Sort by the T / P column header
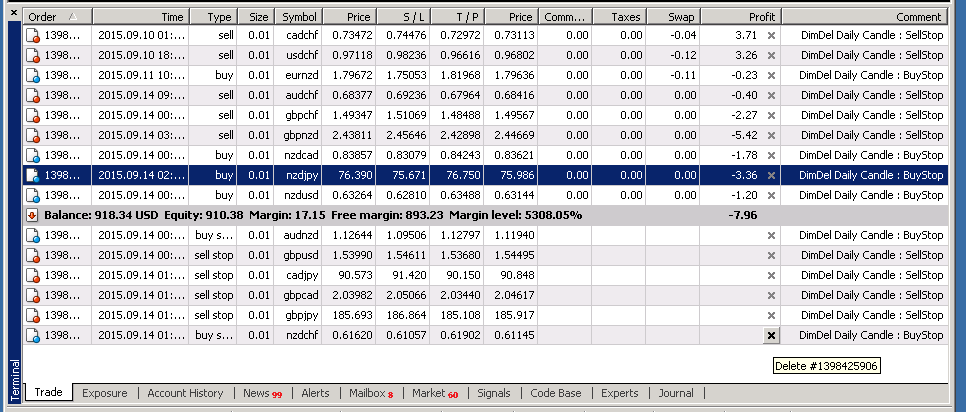 [x=457, y=17]
